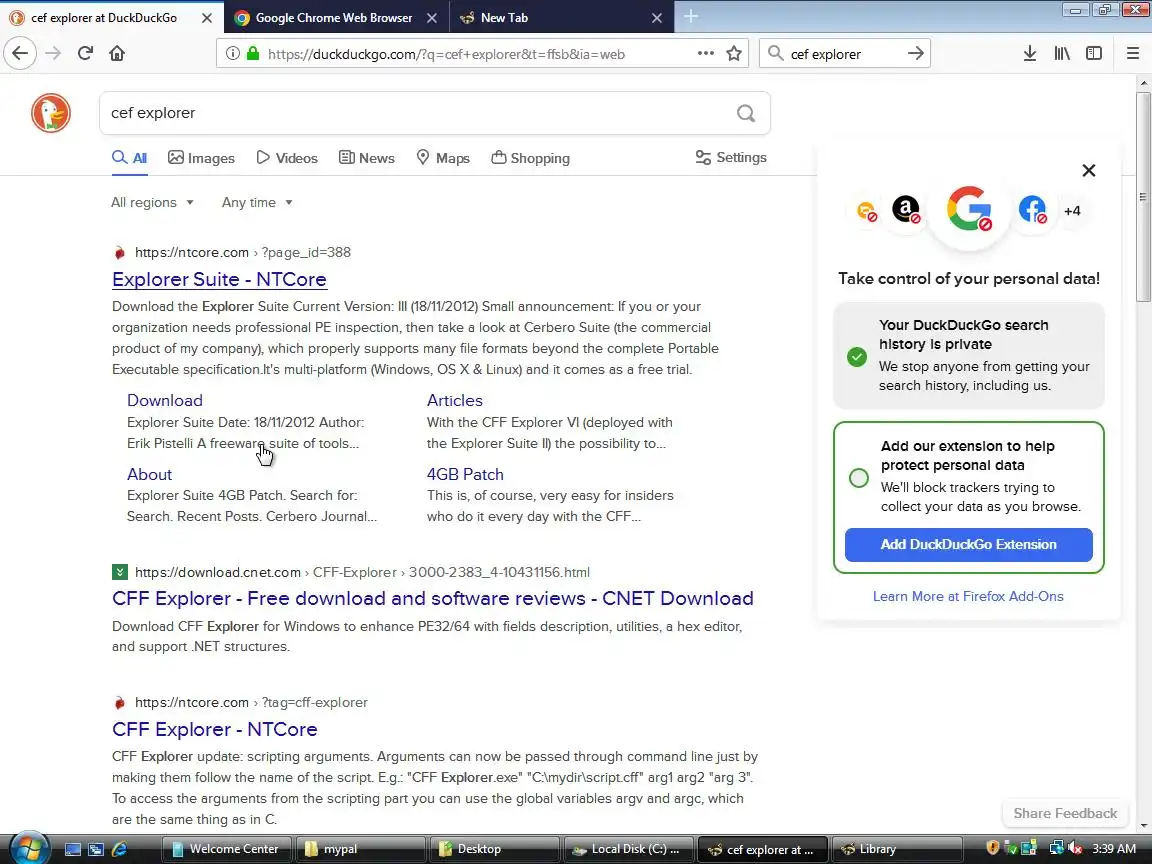Open the Local Disk (C:) taskbar window
This screenshot has height=864, width=1152.
[x=628, y=849]
